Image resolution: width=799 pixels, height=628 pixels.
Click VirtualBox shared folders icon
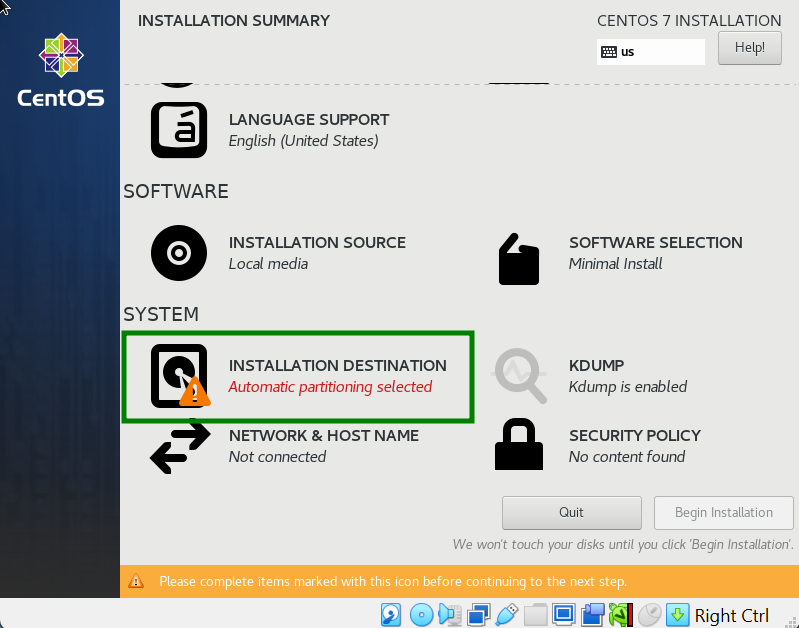coord(535,615)
